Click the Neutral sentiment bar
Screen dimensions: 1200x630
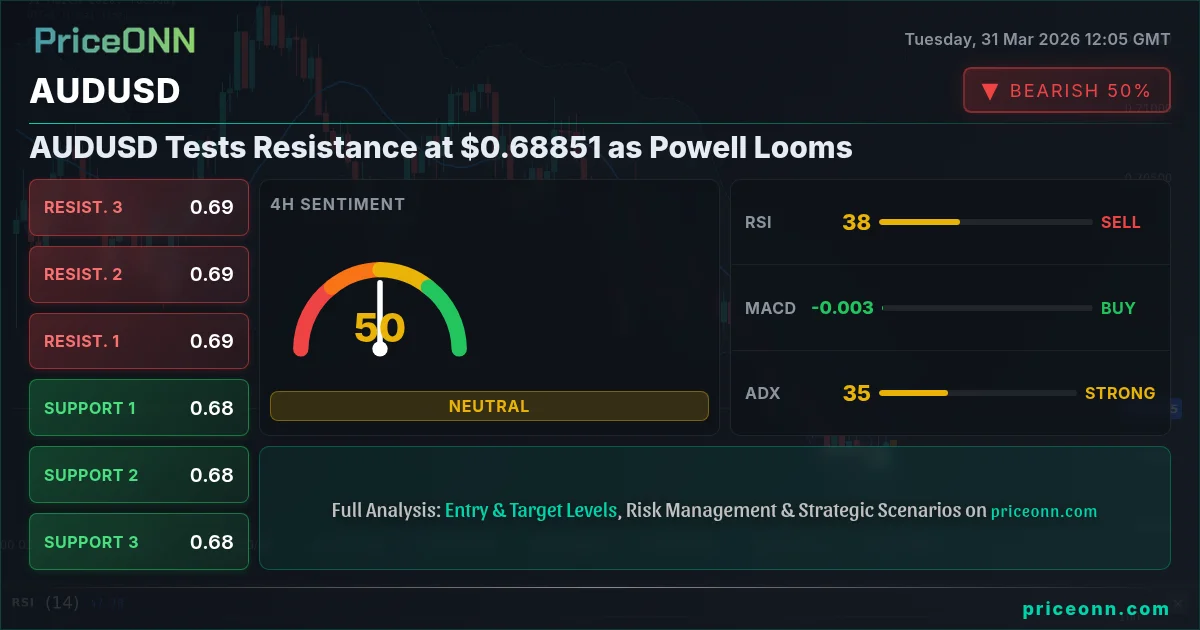click(489, 406)
